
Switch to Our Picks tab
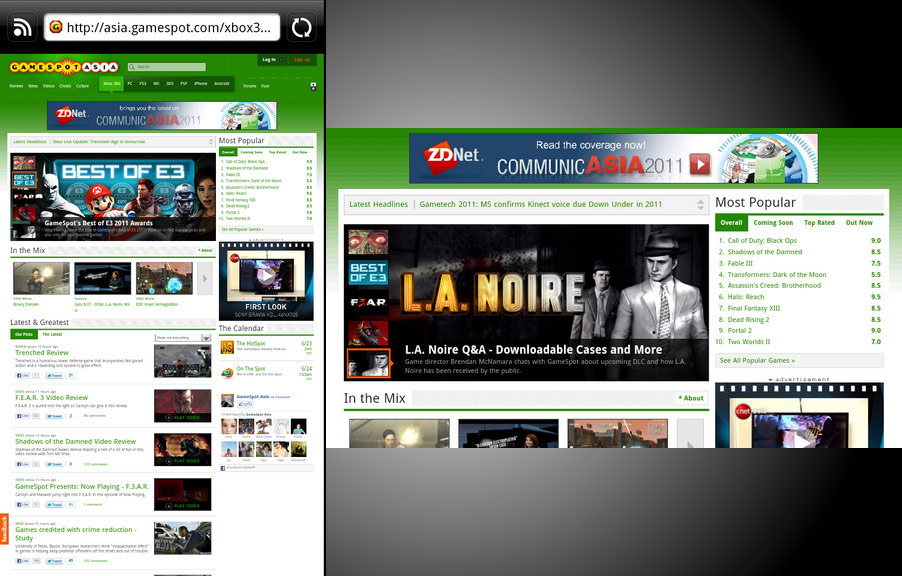point(24,334)
